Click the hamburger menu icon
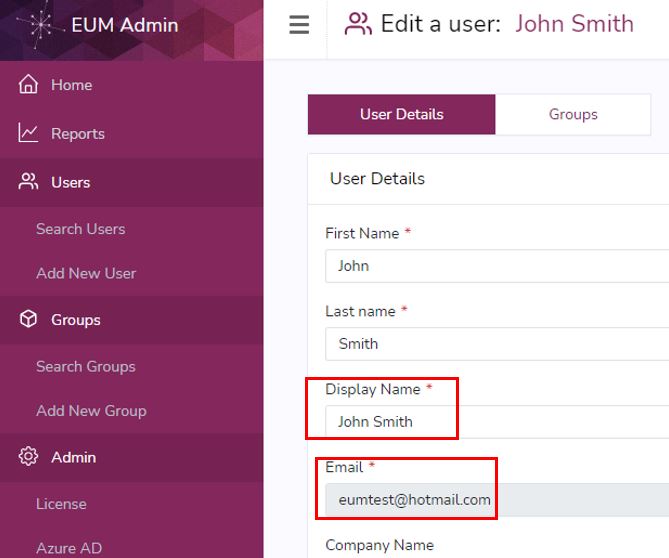669x558 pixels. click(x=299, y=24)
